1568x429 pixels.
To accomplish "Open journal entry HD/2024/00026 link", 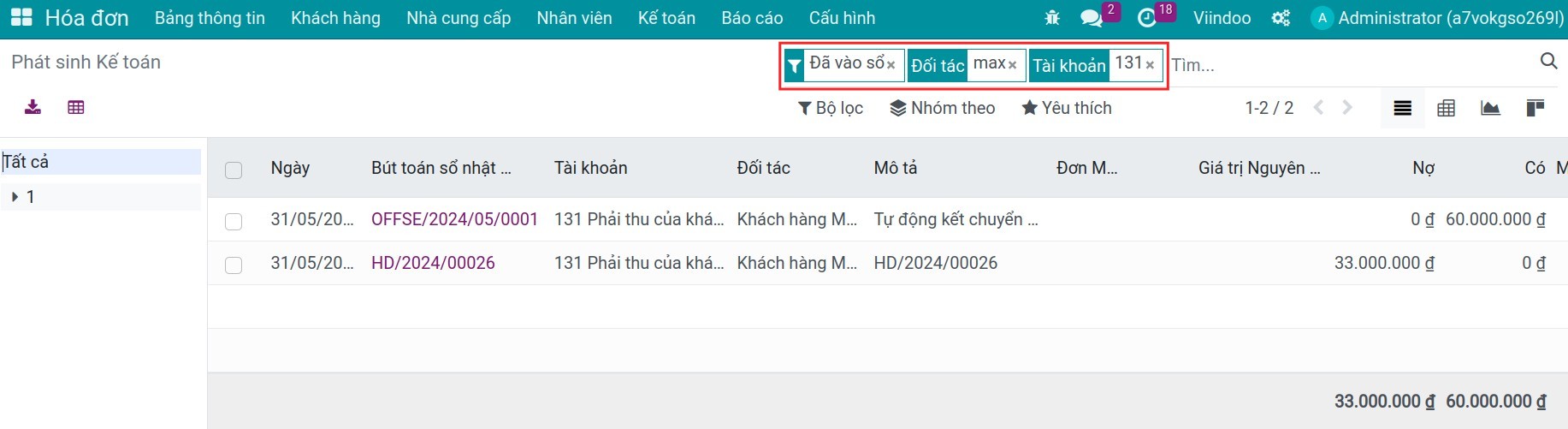I will [x=433, y=263].
